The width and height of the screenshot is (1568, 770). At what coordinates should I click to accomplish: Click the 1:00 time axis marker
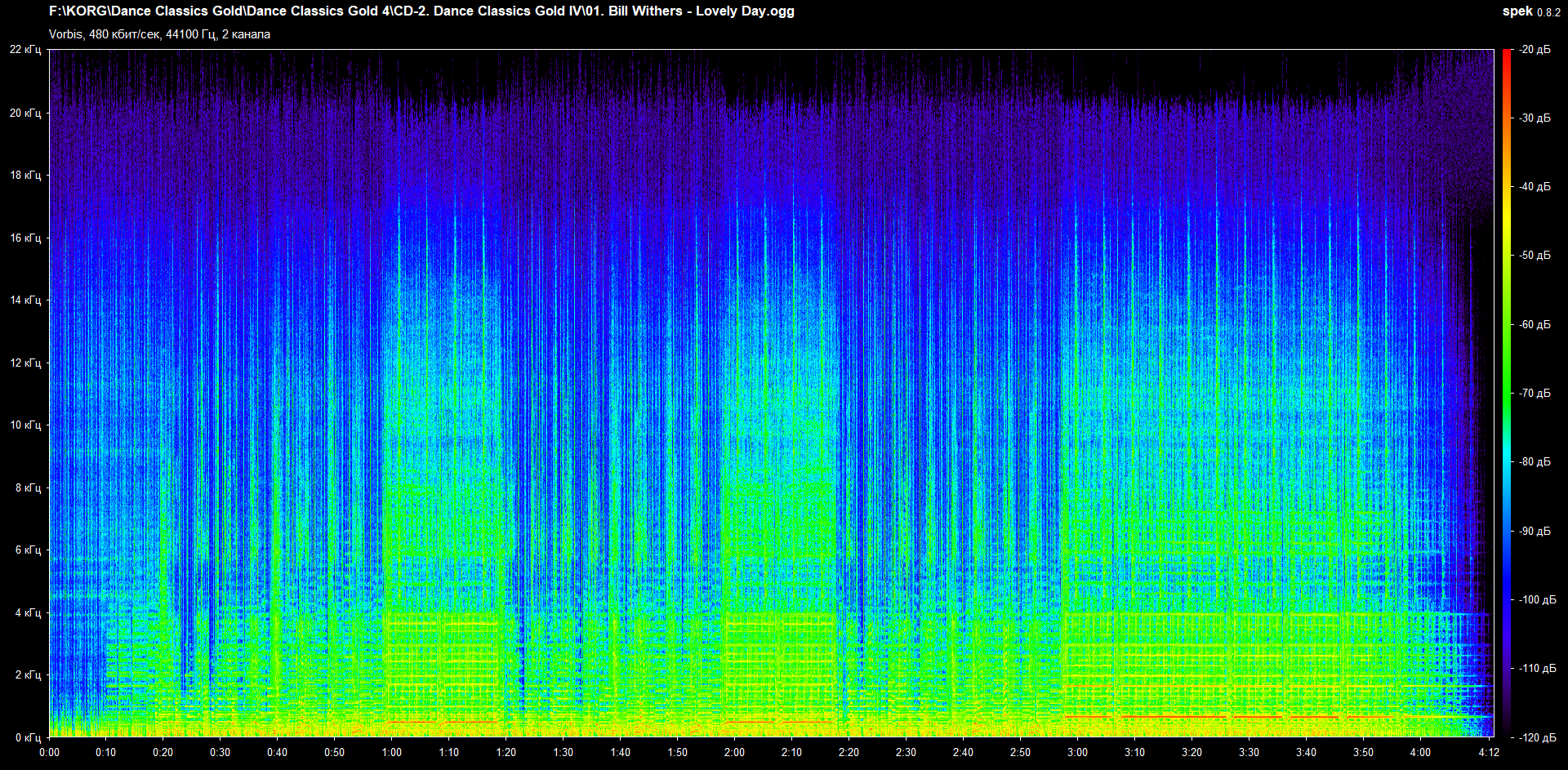coord(391,752)
